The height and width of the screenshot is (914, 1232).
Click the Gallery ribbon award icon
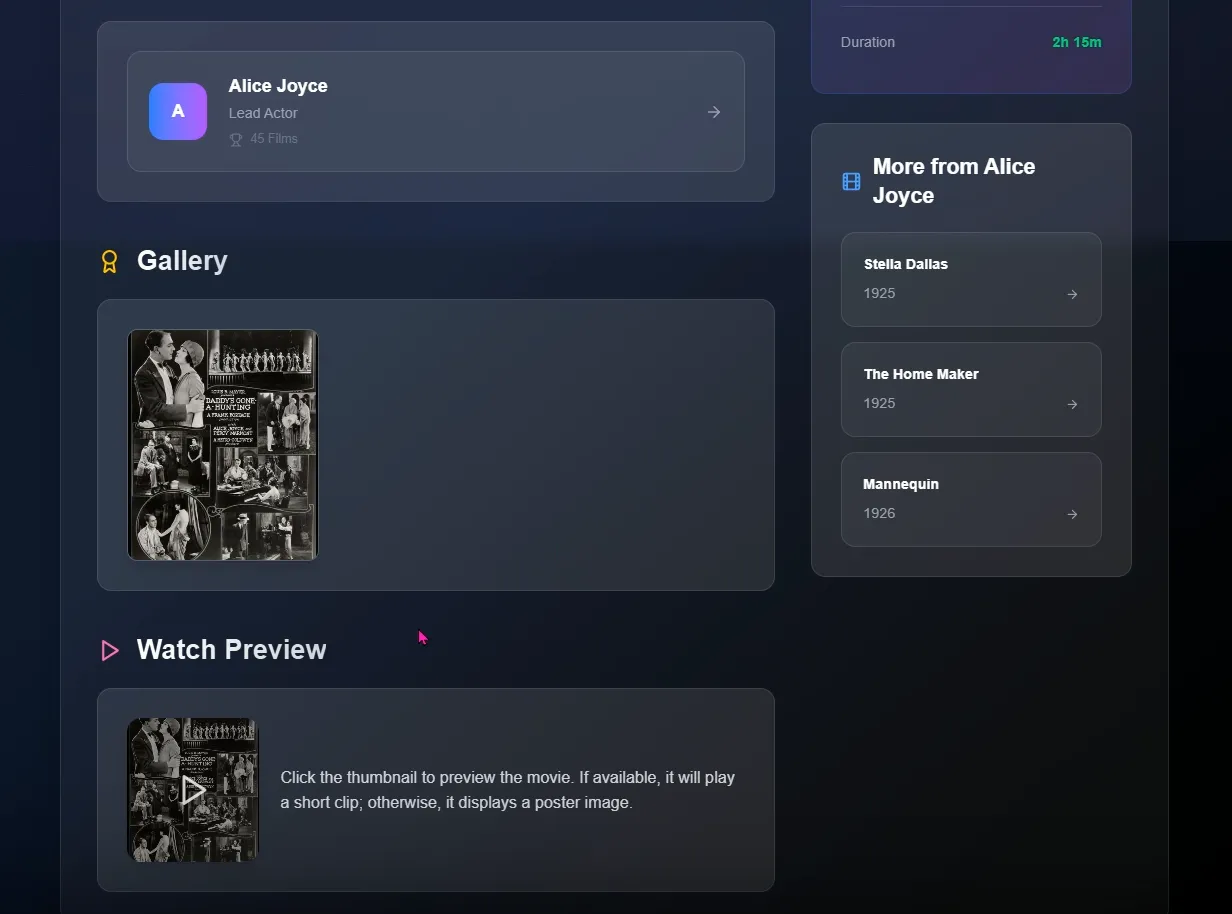[110, 261]
